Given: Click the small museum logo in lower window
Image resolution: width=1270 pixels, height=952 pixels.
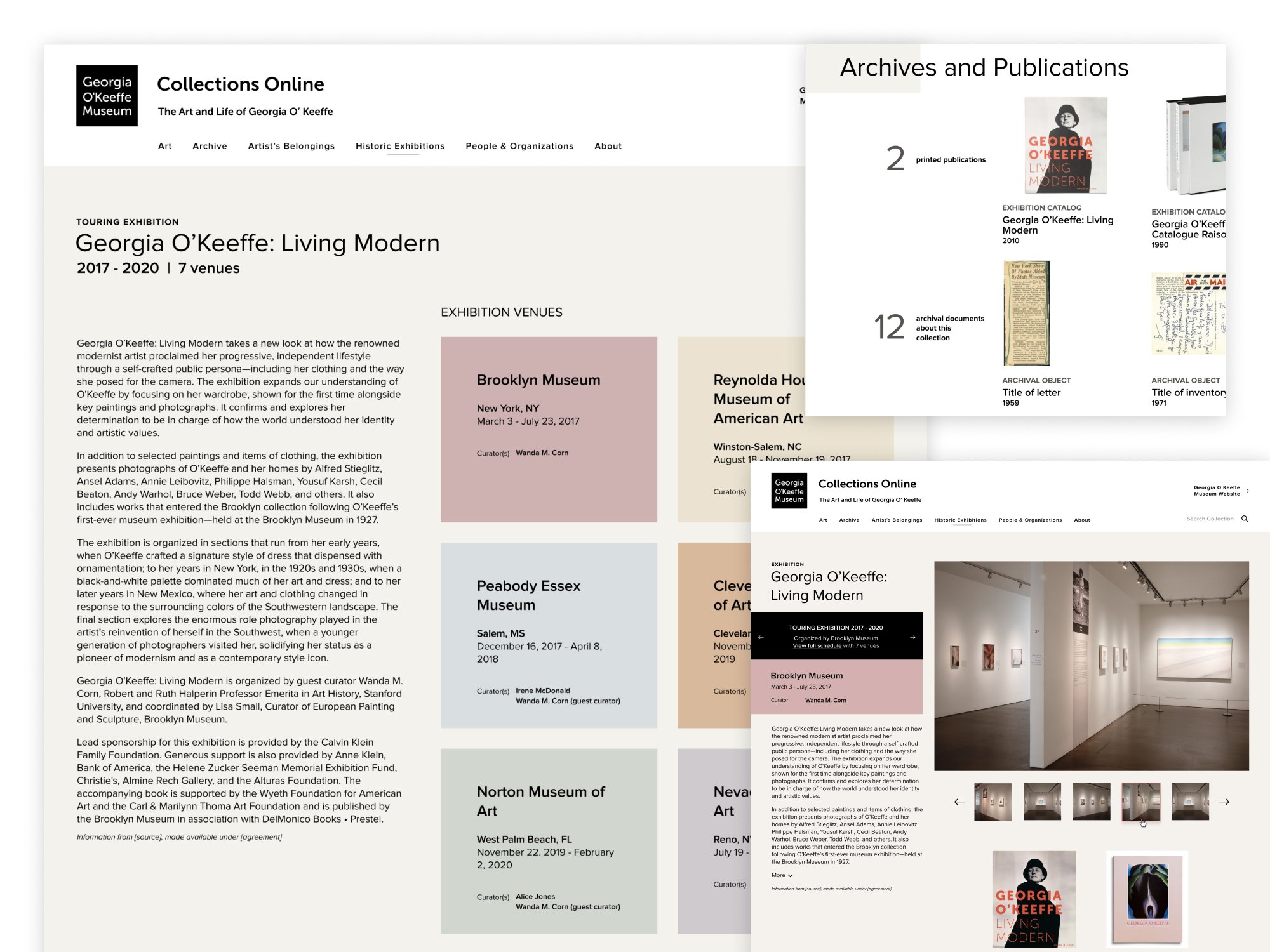Looking at the screenshot, I should [789, 491].
